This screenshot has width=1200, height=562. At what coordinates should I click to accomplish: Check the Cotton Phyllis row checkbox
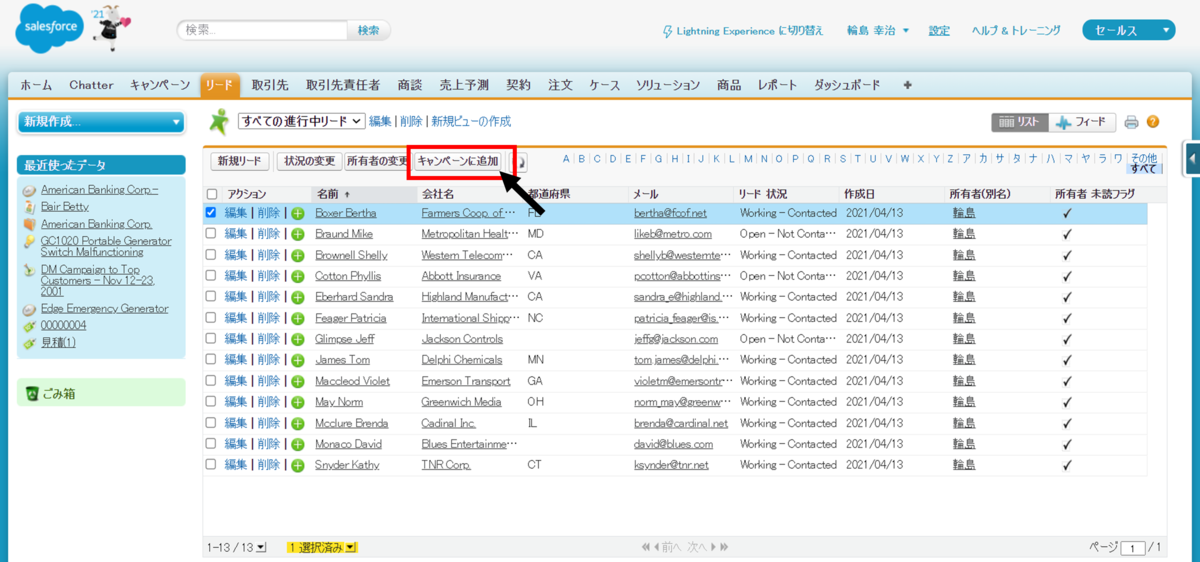tap(212, 276)
